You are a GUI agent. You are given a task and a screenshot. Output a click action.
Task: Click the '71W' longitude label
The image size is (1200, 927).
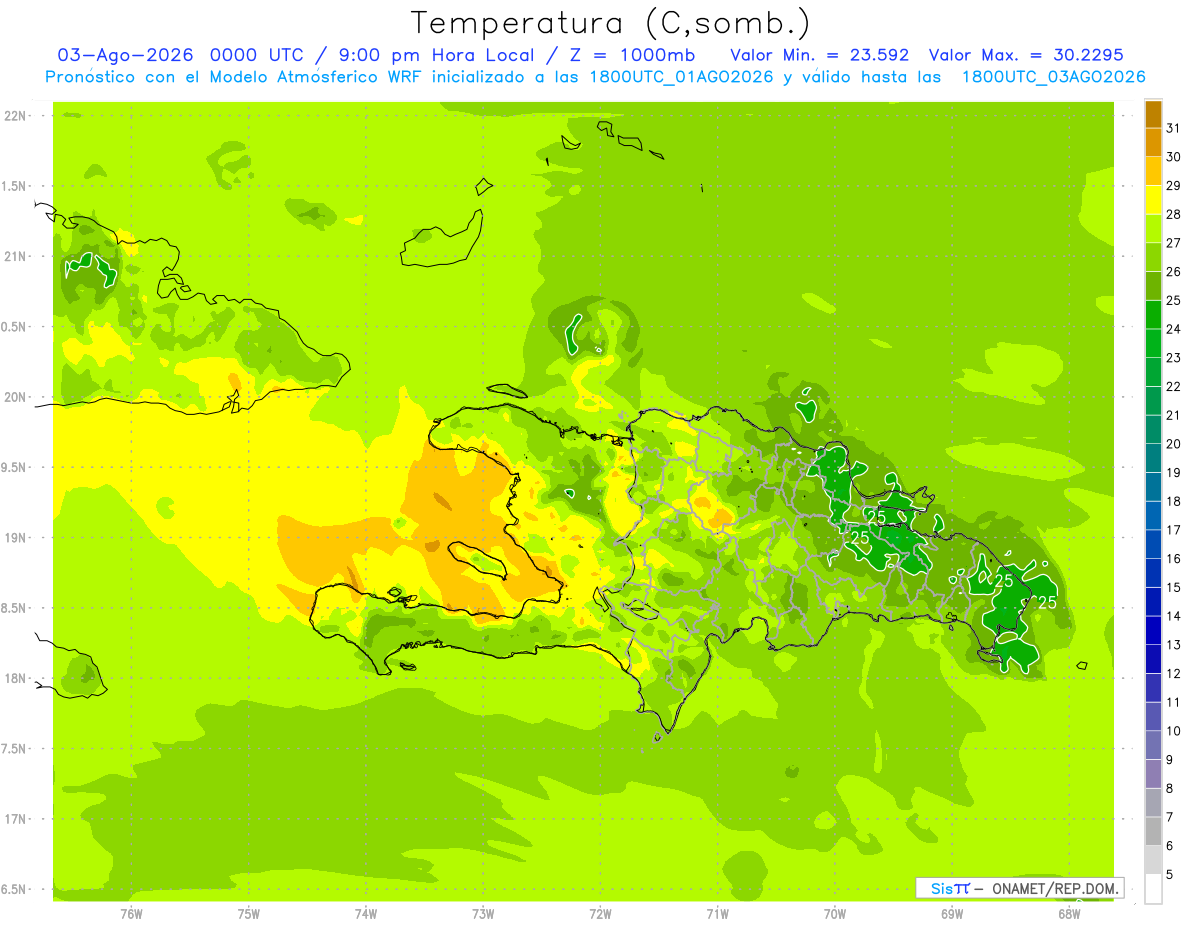[x=718, y=914]
